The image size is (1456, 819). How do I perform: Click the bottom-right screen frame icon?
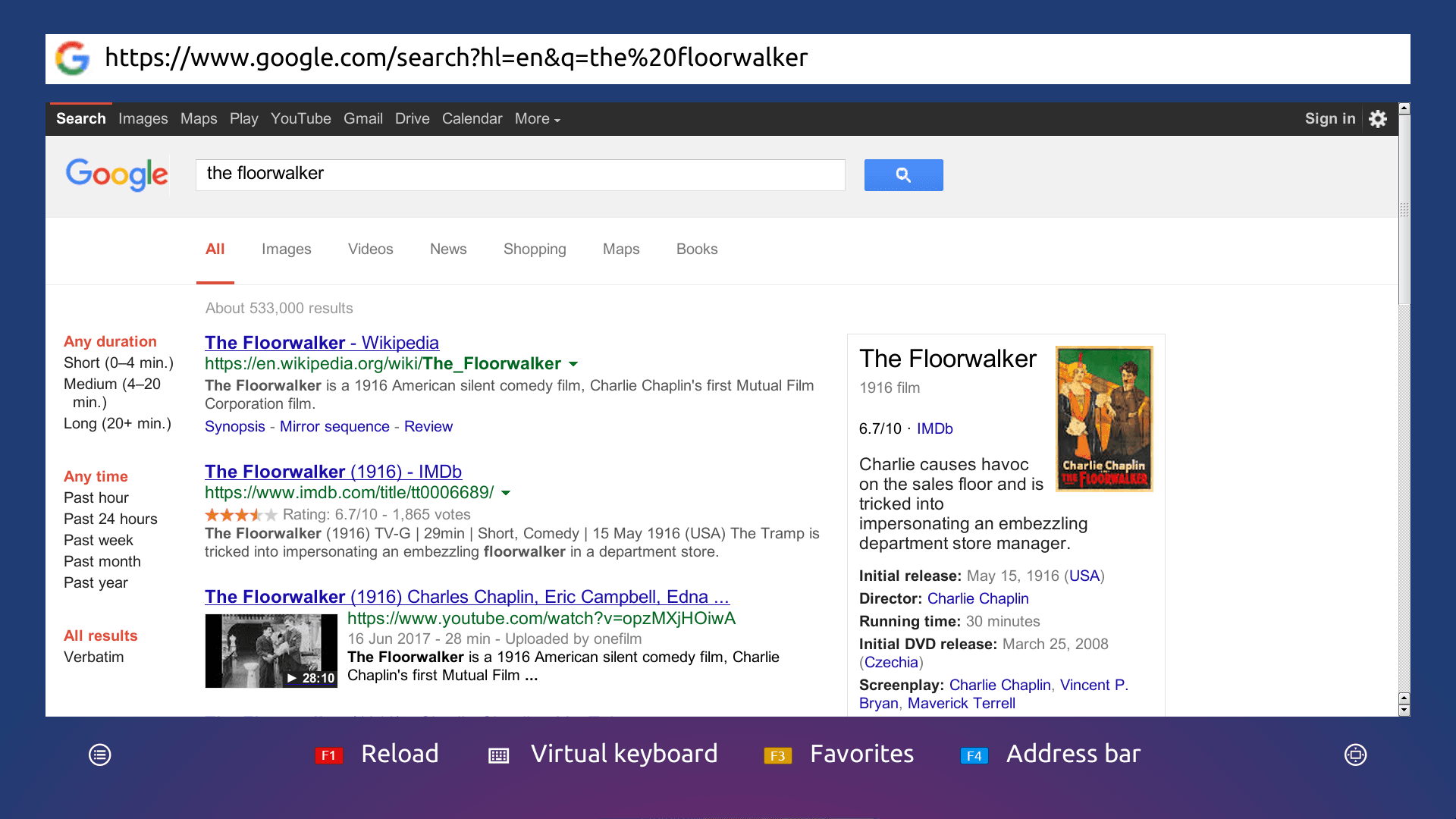1355,755
